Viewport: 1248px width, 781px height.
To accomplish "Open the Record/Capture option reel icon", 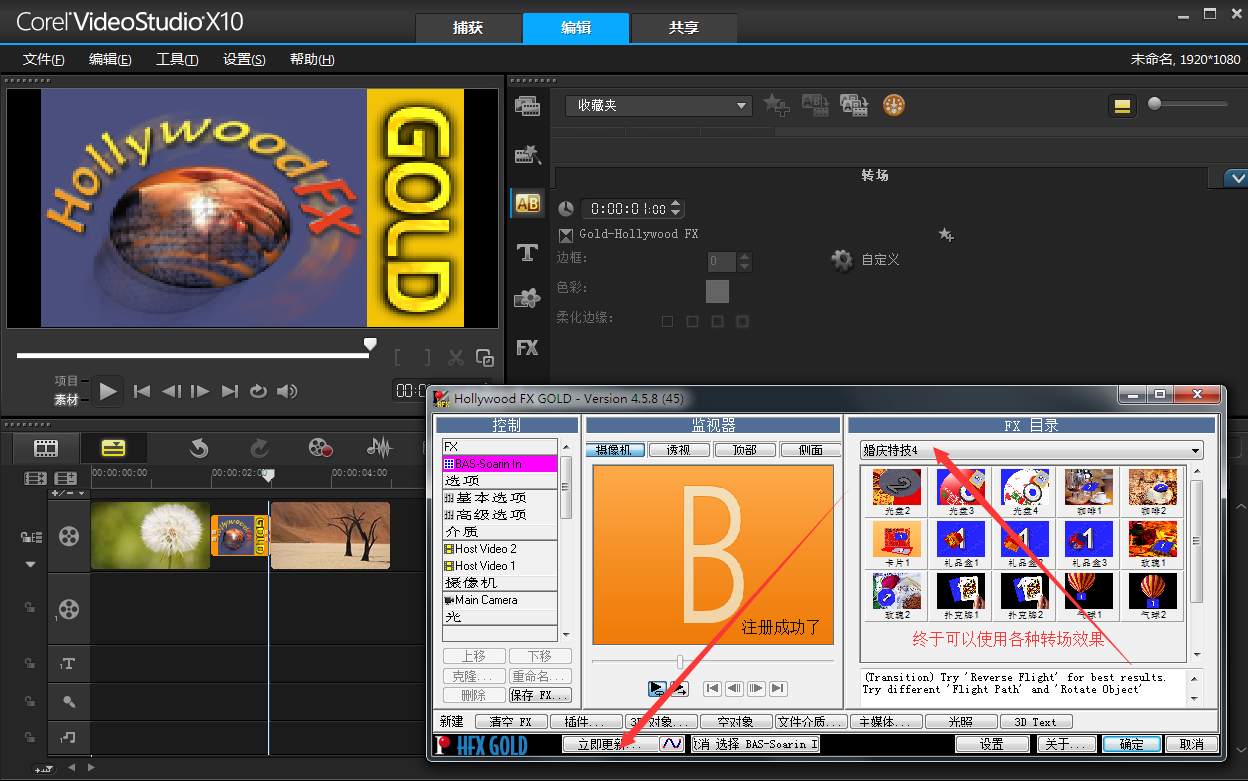I will (x=320, y=448).
